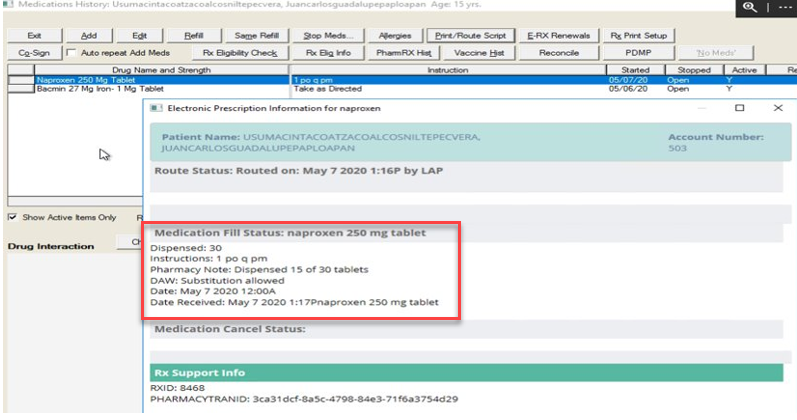Open the Stop Meds... dialog
The image size is (797, 420).
click(328, 36)
